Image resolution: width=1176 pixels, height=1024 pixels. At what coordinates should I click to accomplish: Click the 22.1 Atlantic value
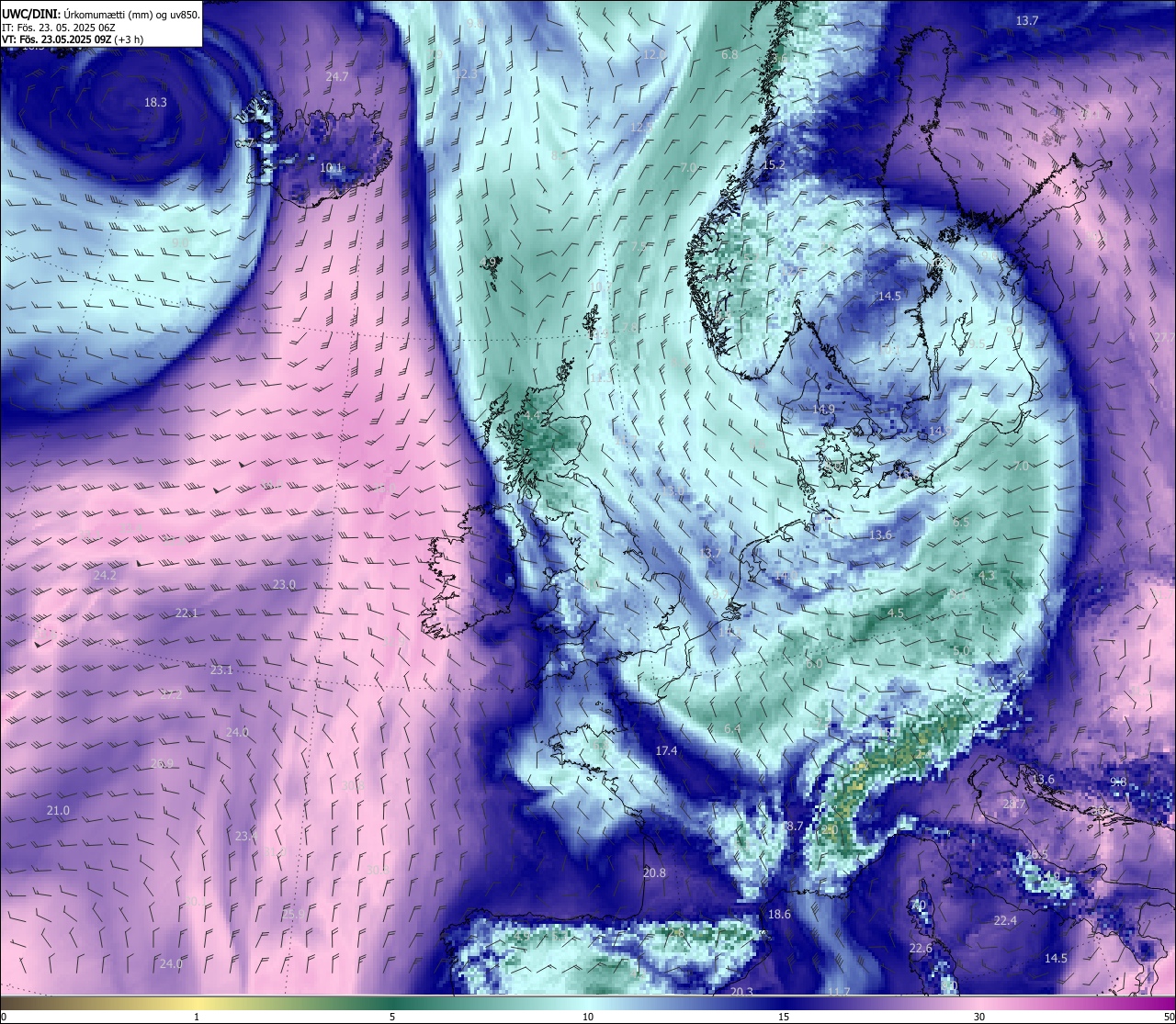point(187,613)
